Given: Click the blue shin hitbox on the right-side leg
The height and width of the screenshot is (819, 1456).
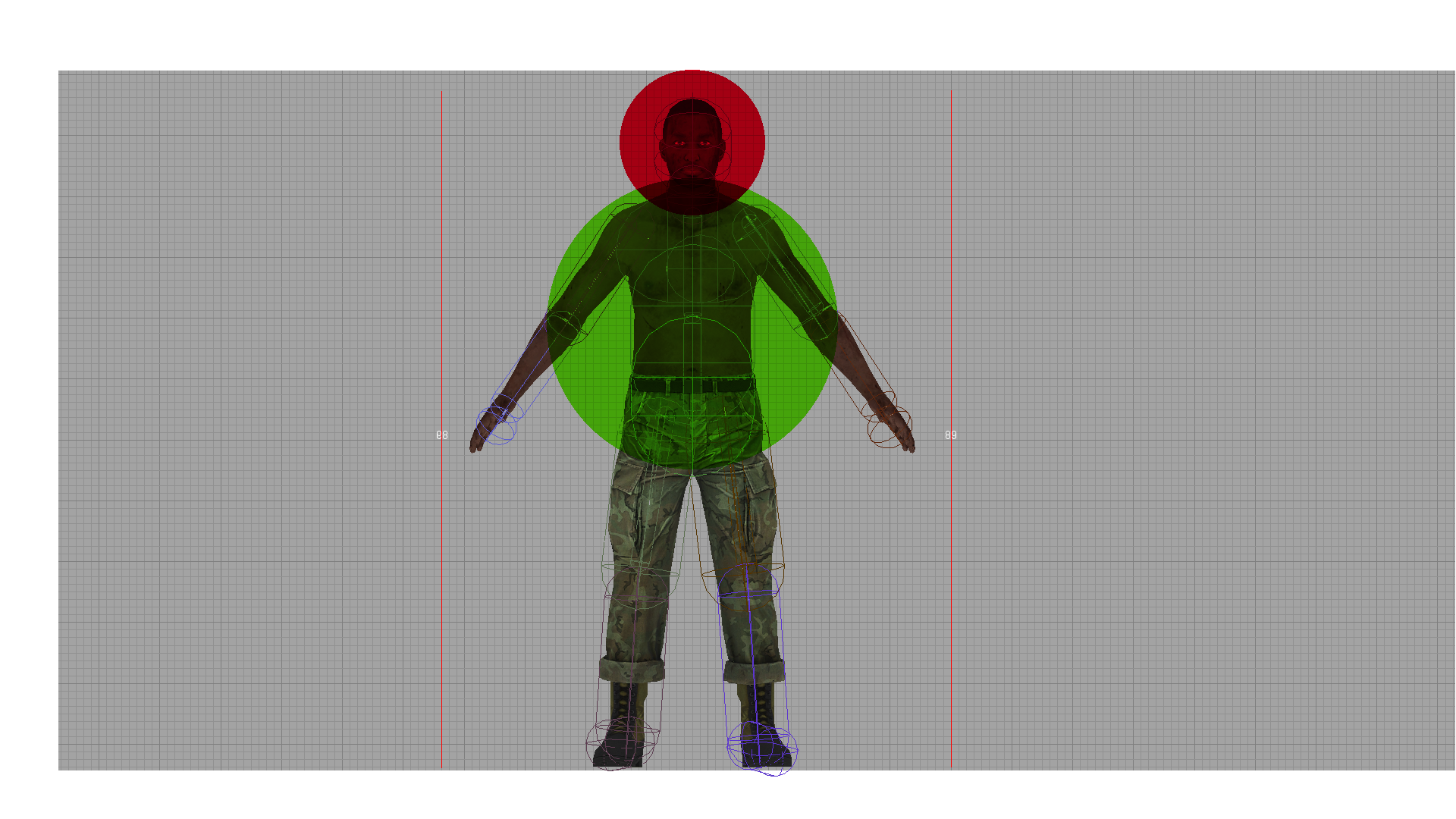Looking at the screenshot, I should click(x=751, y=637).
